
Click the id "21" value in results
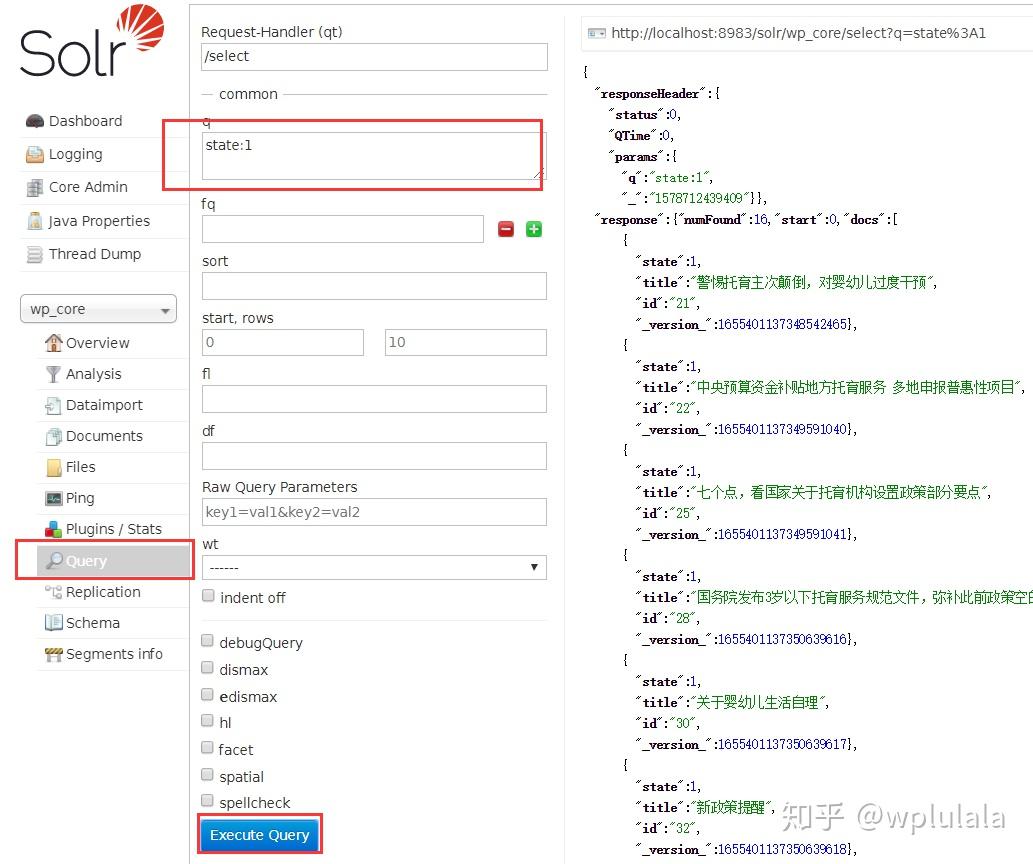coord(683,304)
